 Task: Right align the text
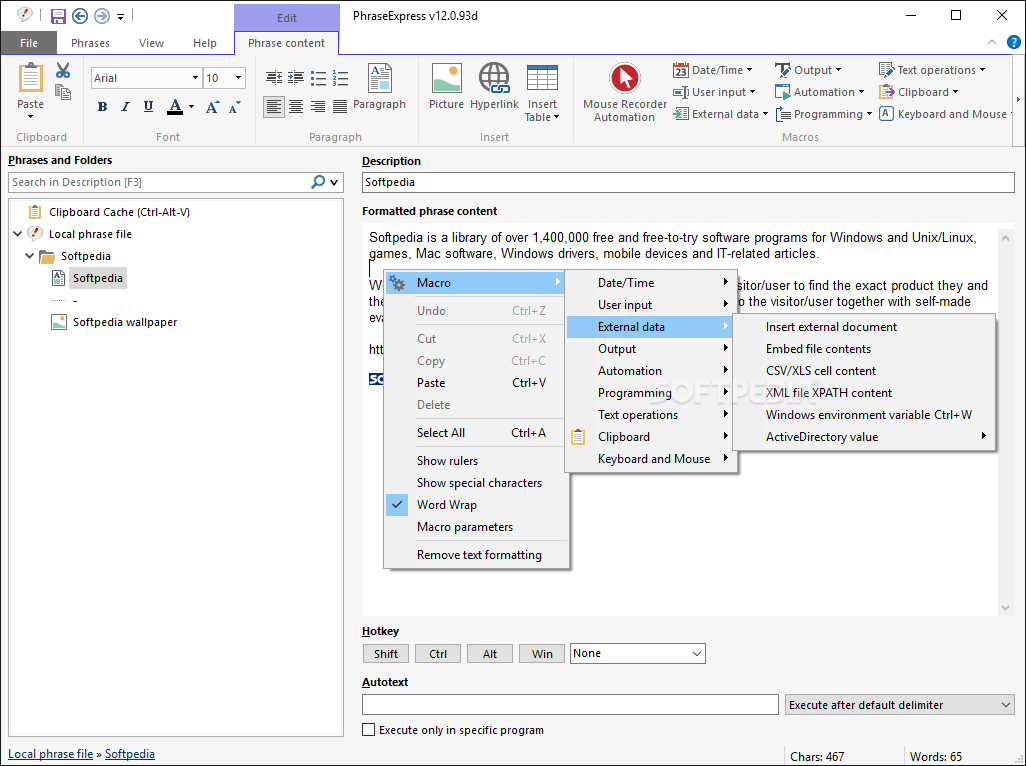click(x=319, y=106)
